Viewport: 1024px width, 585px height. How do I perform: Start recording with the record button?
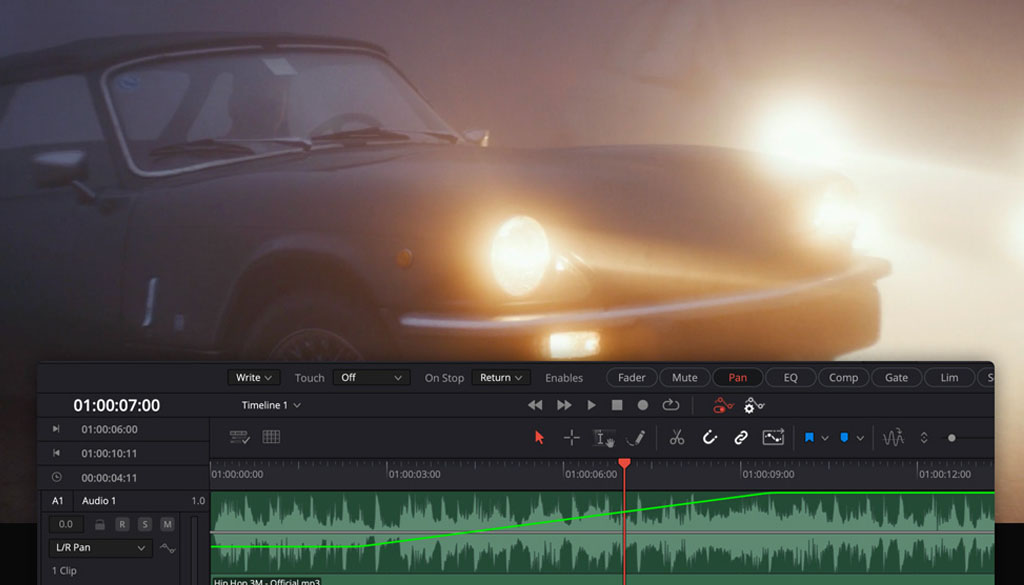(x=643, y=405)
